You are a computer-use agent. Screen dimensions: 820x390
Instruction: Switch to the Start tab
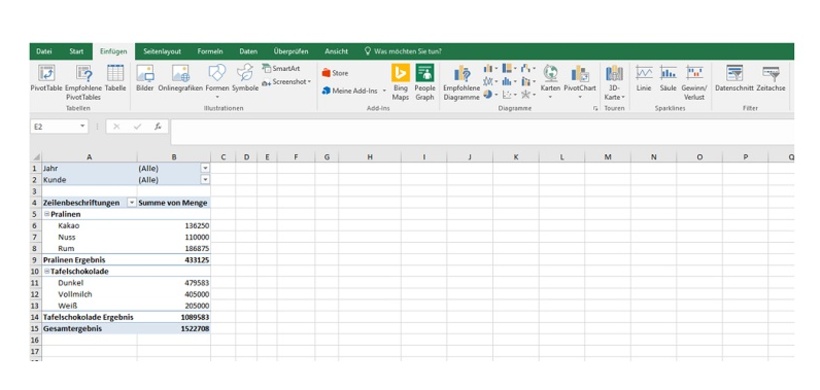click(76, 51)
